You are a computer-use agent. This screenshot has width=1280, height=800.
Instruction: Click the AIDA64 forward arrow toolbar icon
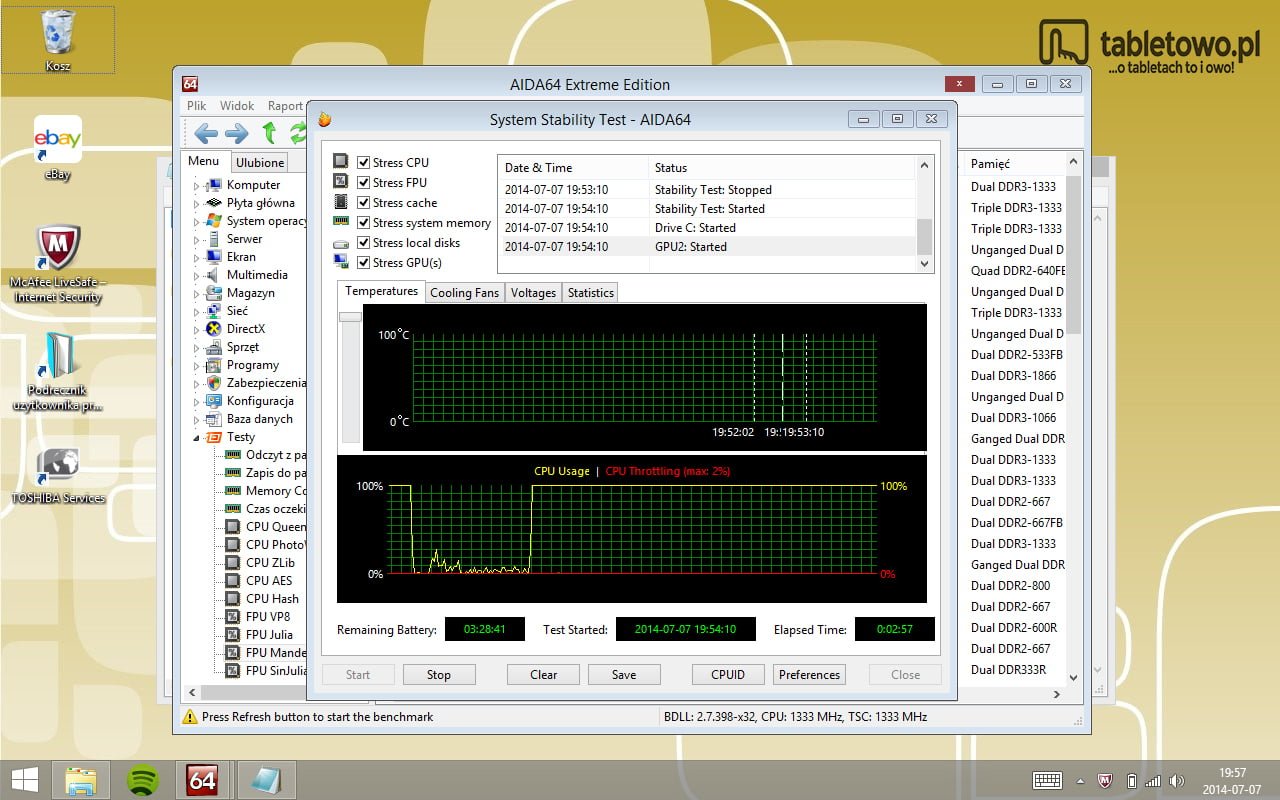tap(237, 133)
